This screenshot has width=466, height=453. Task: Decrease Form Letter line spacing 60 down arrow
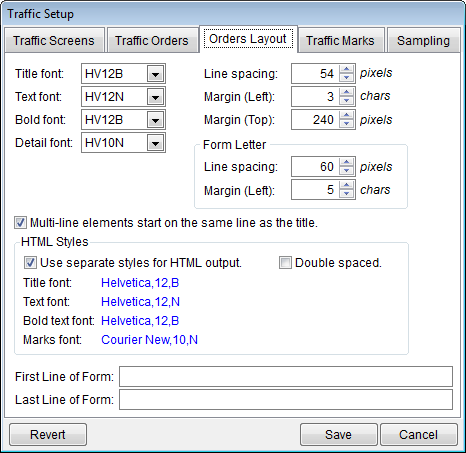347,171
